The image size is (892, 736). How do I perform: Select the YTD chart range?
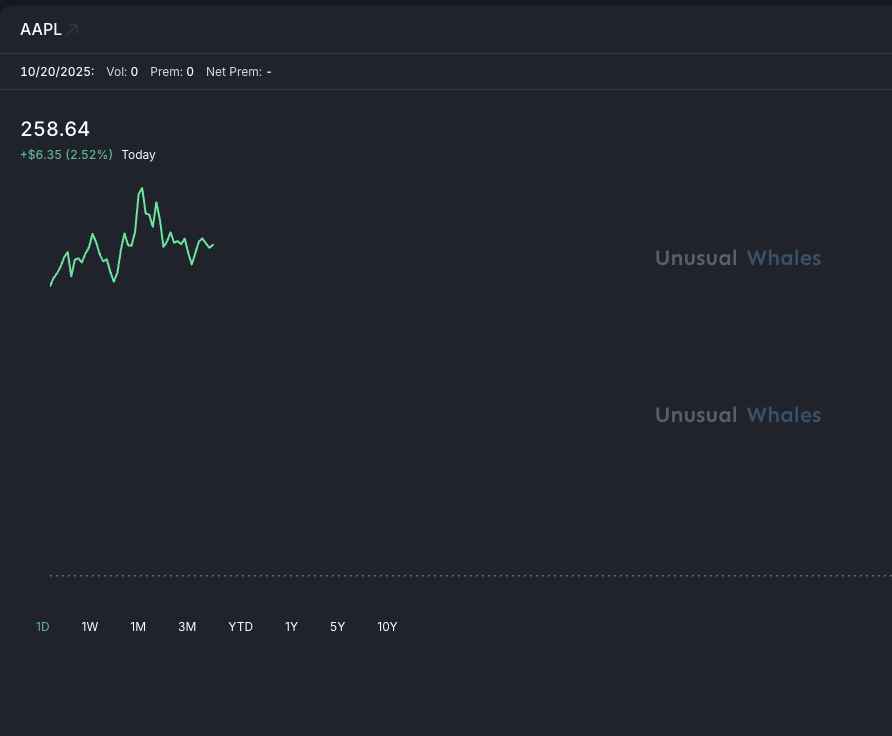coord(240,627)
